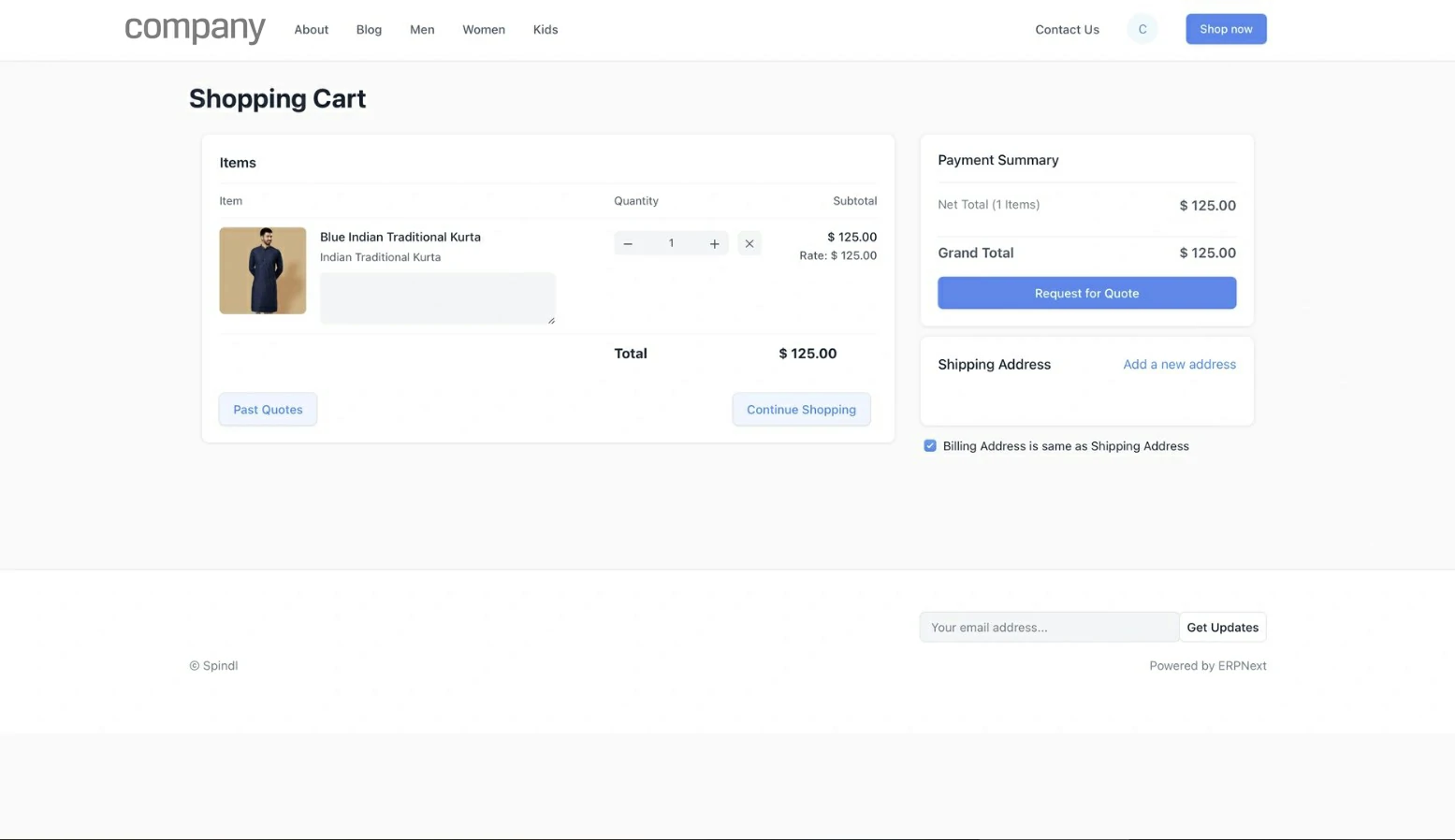Open the Contact Us link
Viewport: 1455px width, 840px height.
point(1067,30)
